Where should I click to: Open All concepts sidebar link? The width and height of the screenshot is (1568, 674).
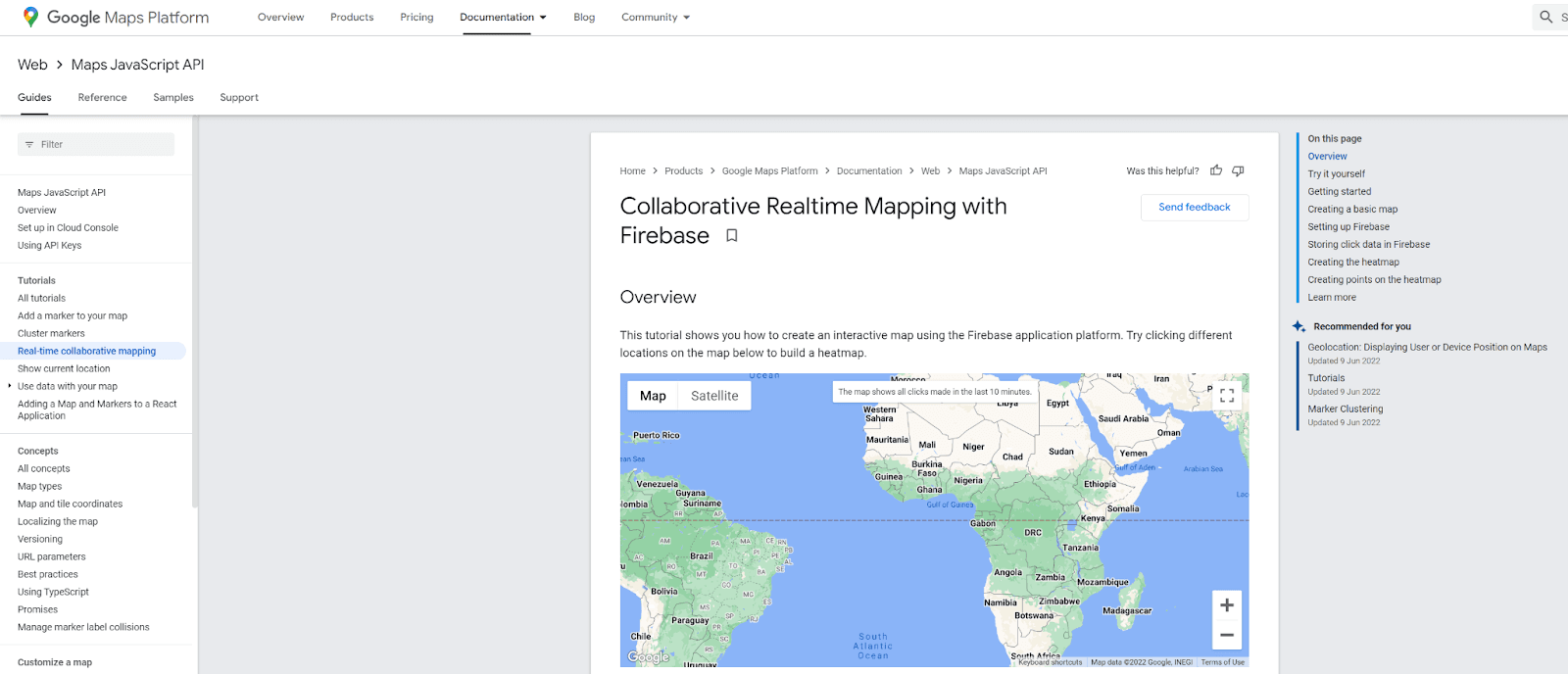(x=43, y=469)
